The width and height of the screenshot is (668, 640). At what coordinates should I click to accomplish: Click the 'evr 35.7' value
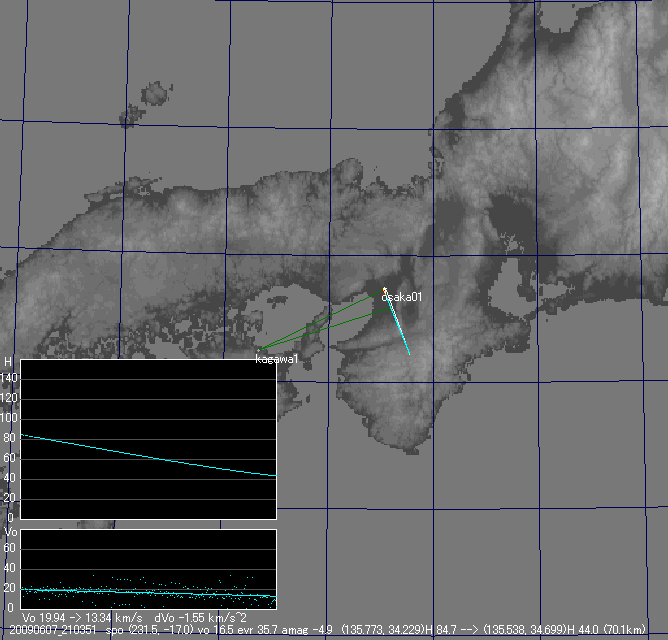pos(257,630)
